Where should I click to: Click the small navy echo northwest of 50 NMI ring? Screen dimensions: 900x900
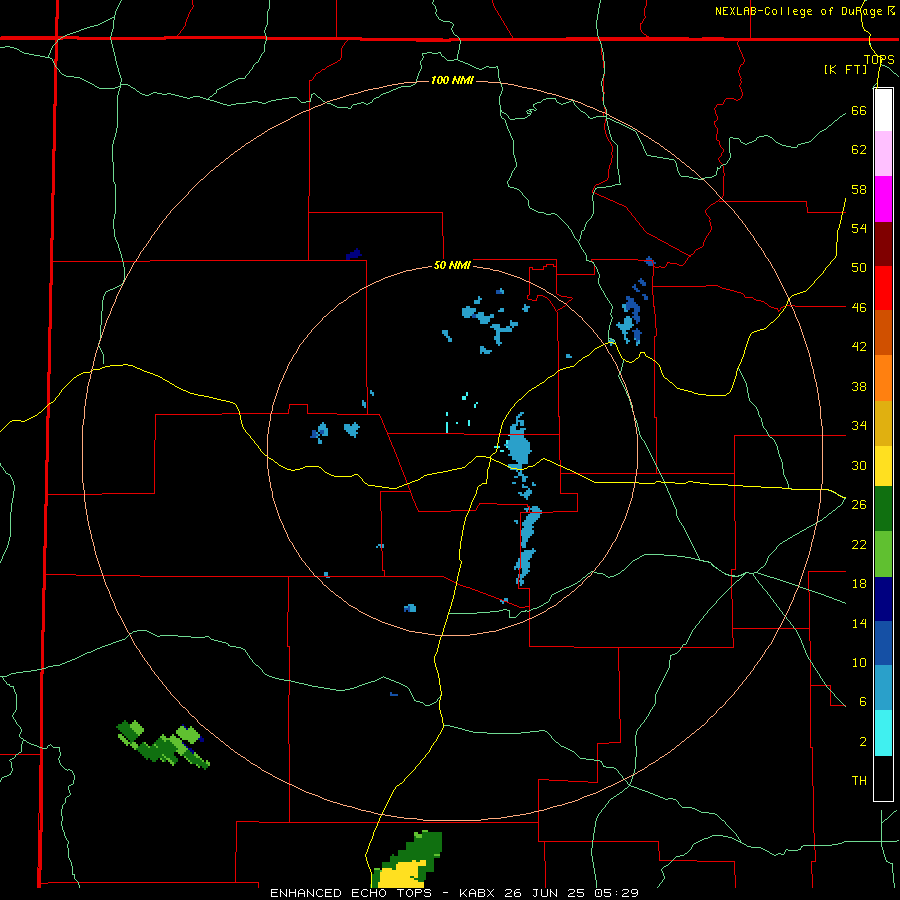[x=354, y=254]
